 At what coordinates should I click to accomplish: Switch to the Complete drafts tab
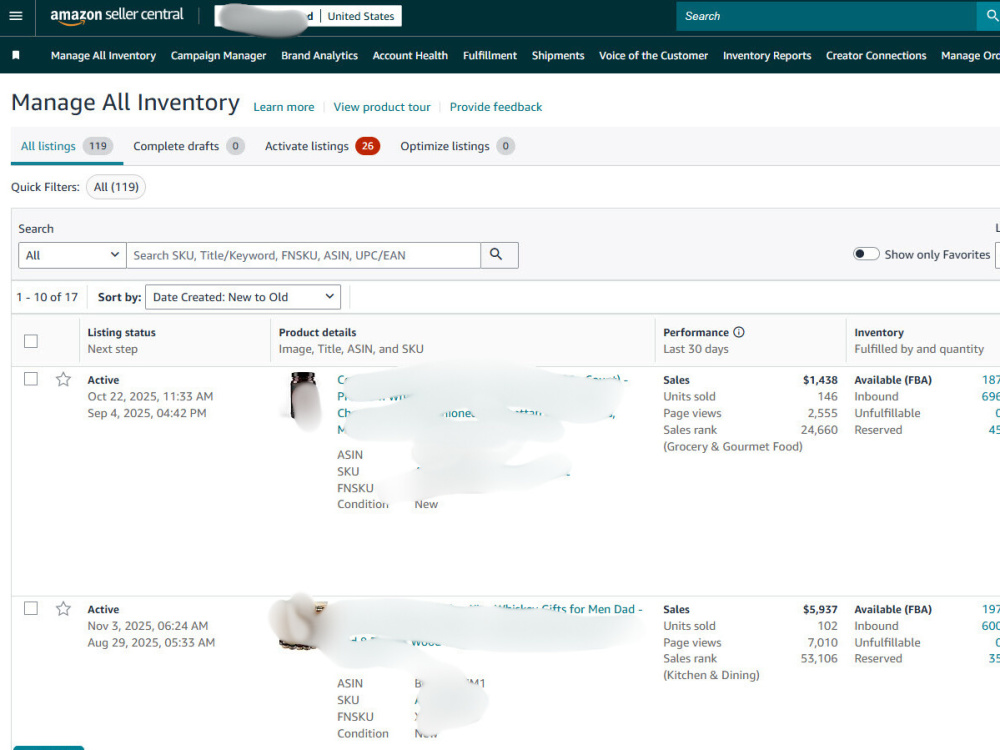[188, 146]
